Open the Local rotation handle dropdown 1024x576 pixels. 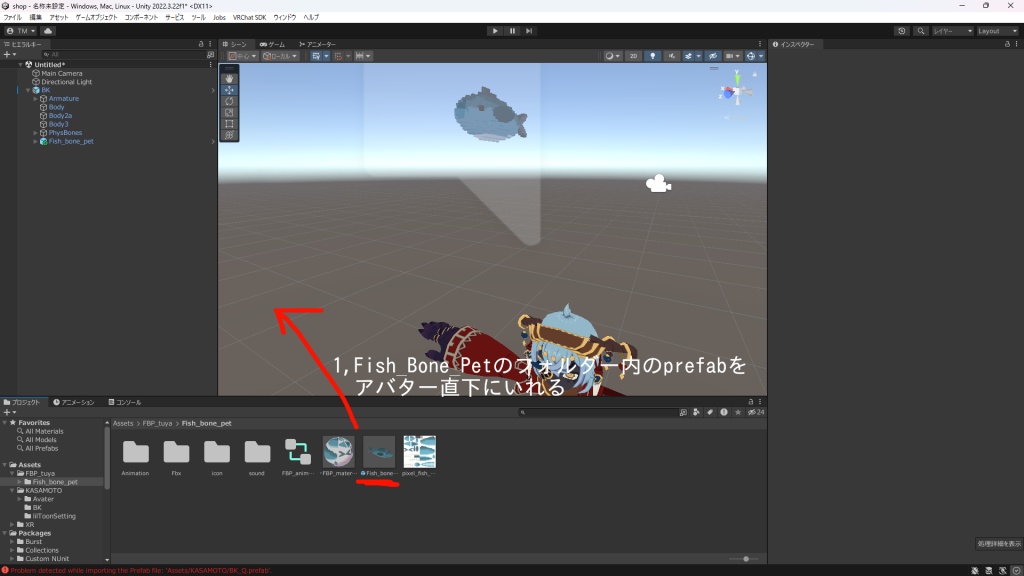[x=280, y=56]
